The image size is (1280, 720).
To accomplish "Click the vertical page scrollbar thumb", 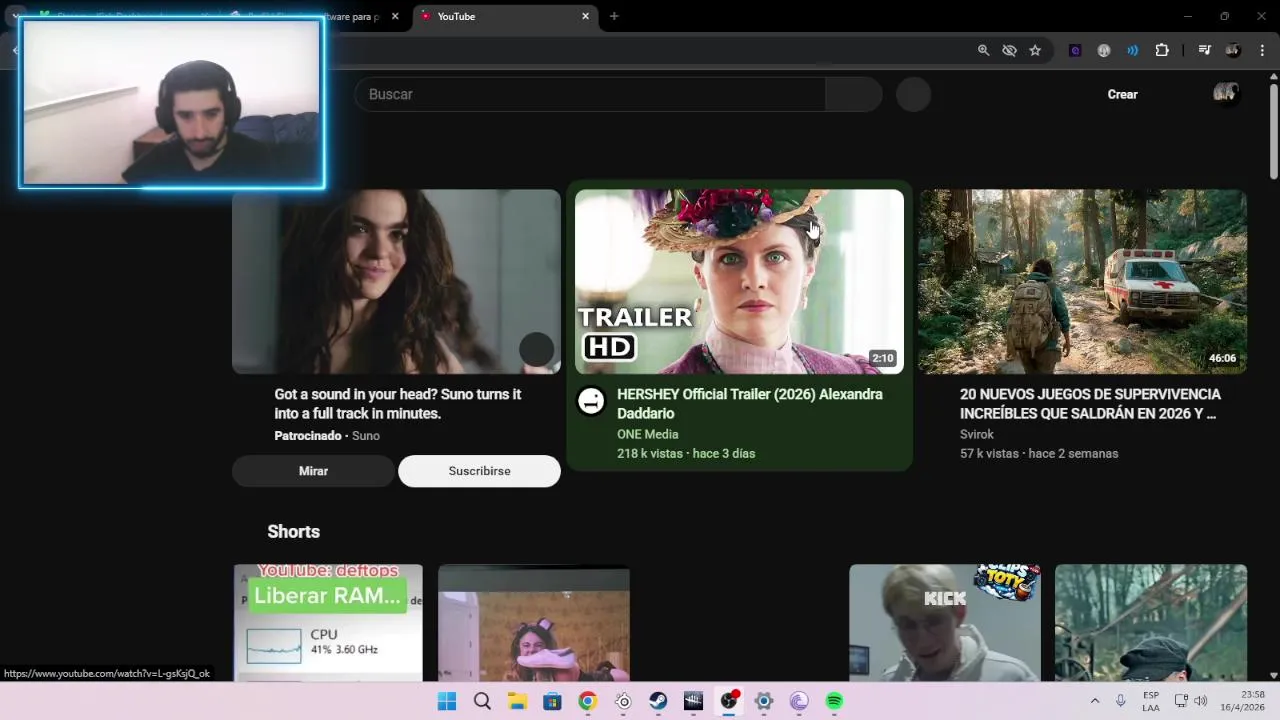I will (x=1273, y=132).
